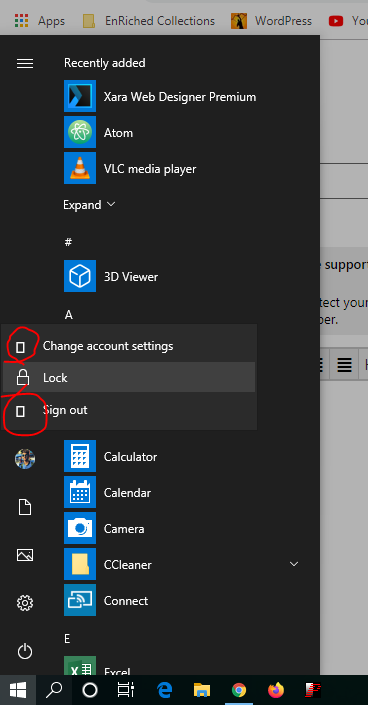This screenshot has width=368, height=705.
Task: Expand the CCleaner folder chevron
Action: click(x=294, y=564)
